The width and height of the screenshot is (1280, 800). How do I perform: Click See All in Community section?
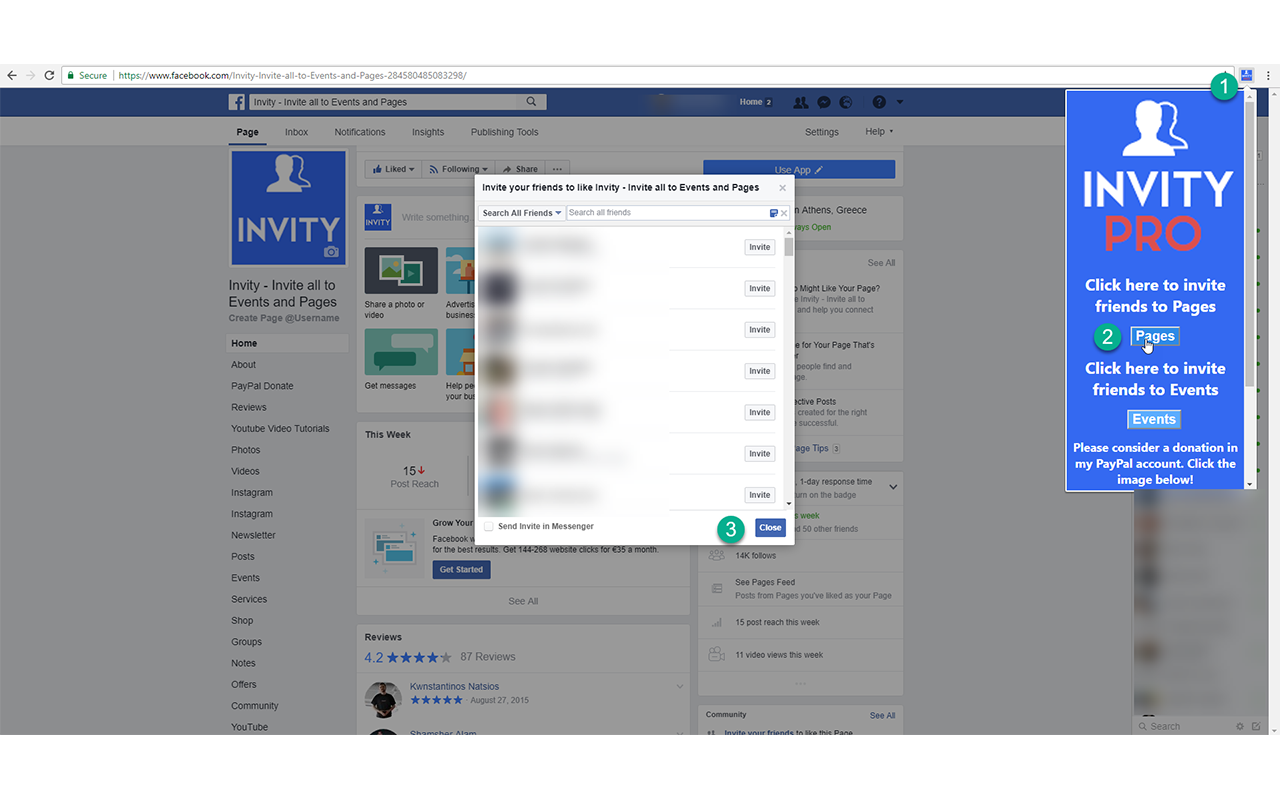point(882,715)
